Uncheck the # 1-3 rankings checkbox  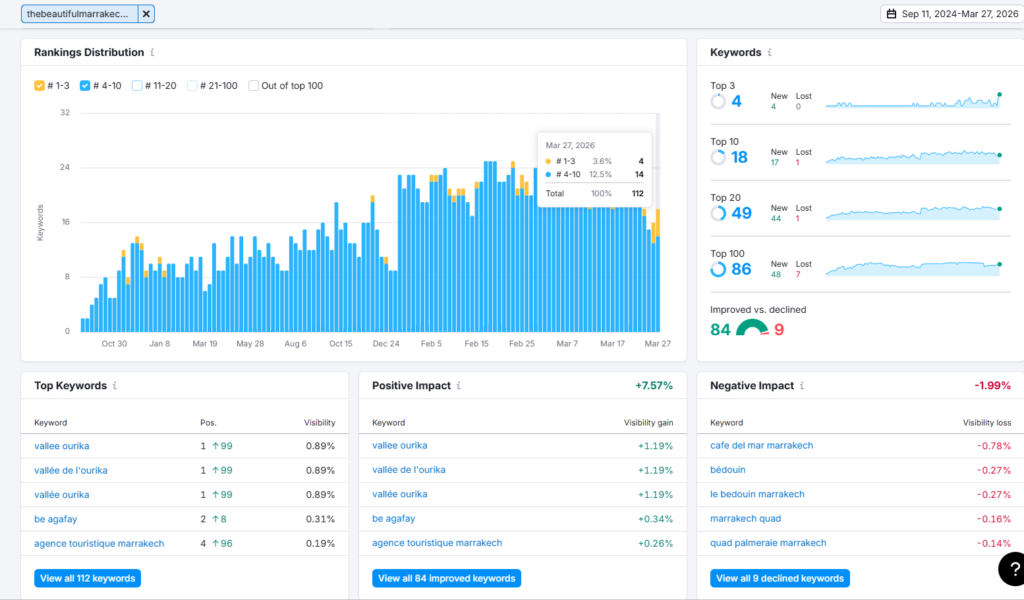coord(39,86)
